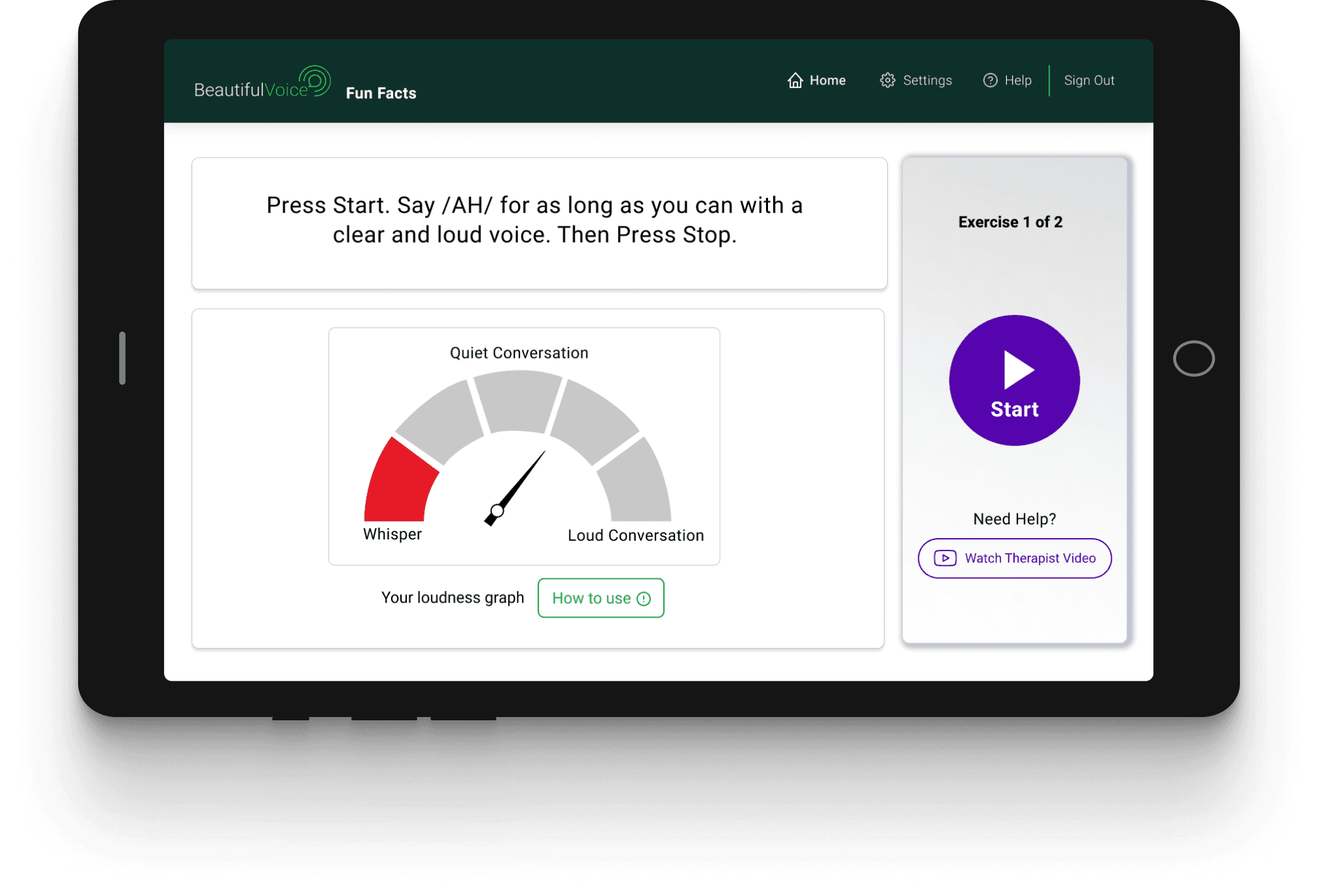Open the Settings gear icon
The height and width of the screenshot is (896, 1318).
[886, 80]
